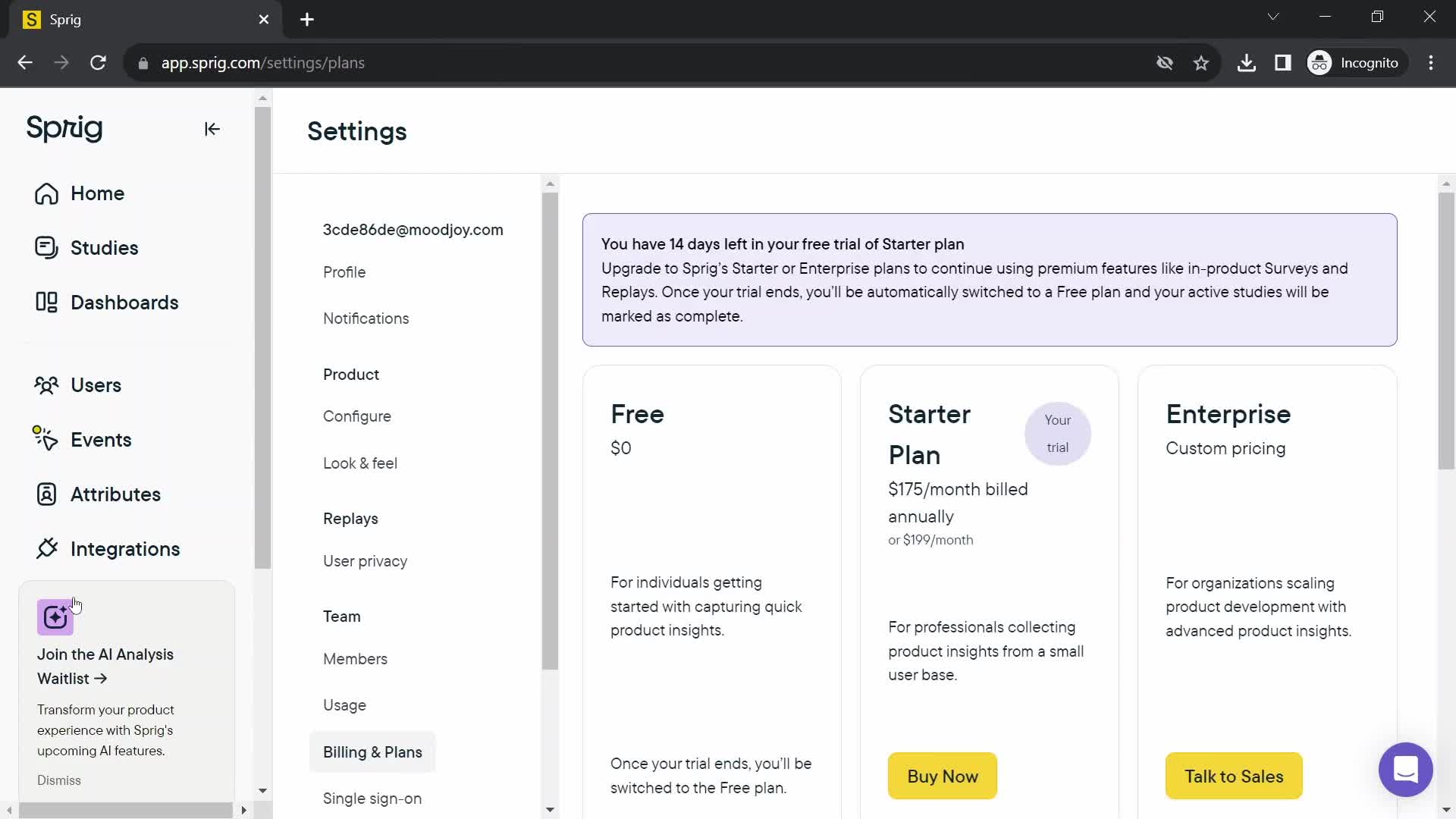Screen dimensions: 1456x819
Task: Click the Users icon in sidebar
Action: pyautogui.click(x=46, y=385)
